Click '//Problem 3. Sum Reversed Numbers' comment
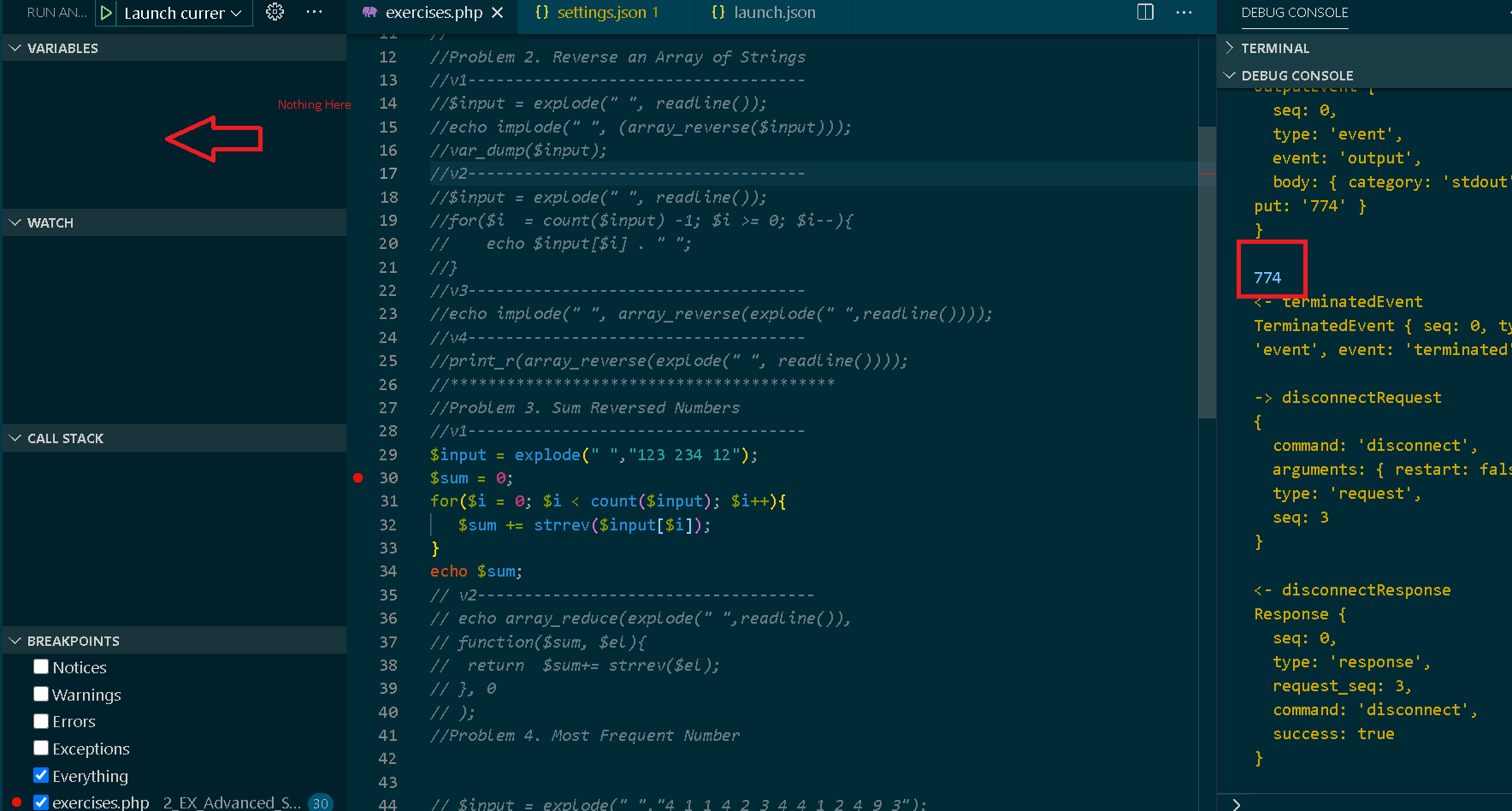 585,407
